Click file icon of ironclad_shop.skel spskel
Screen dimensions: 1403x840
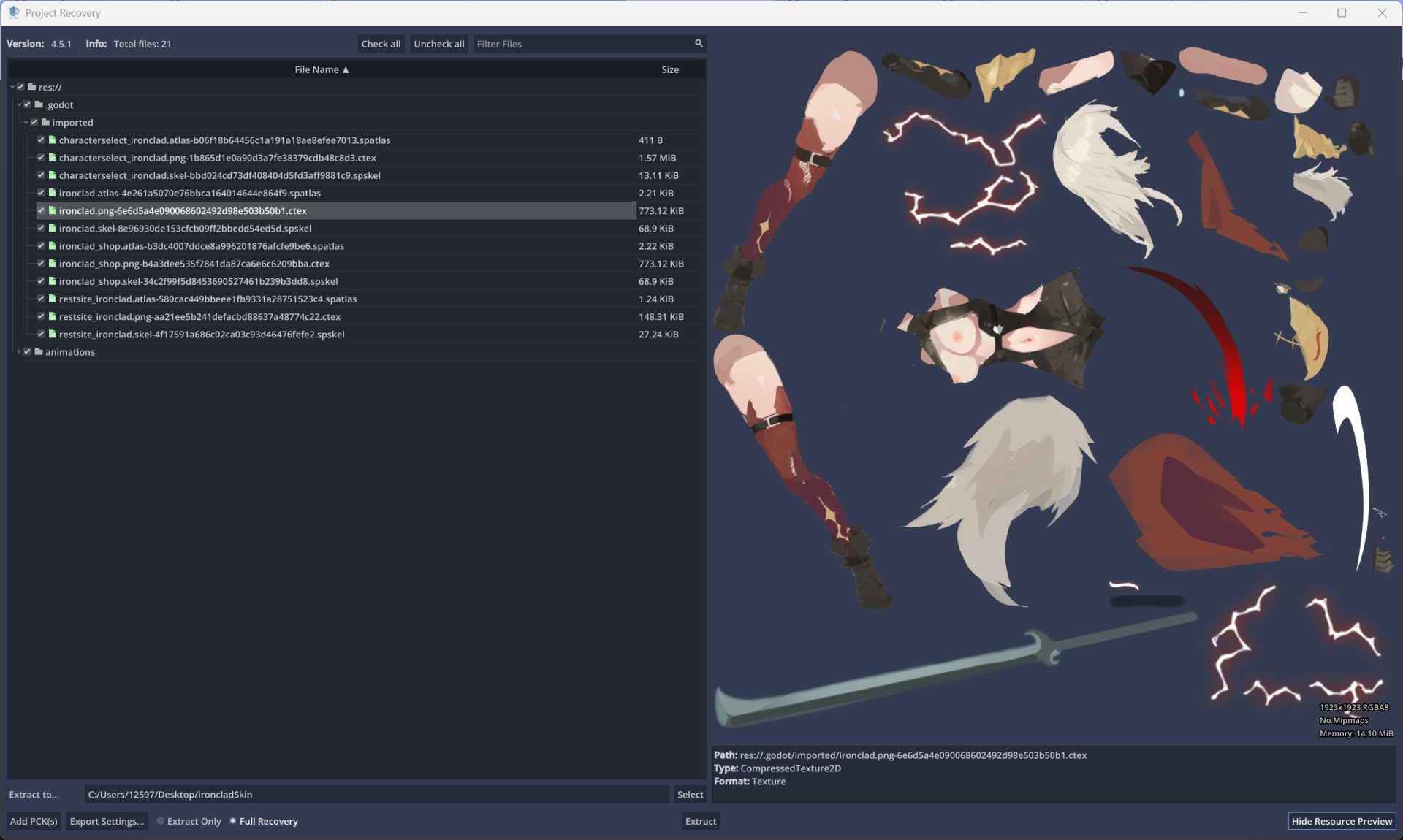53,280
